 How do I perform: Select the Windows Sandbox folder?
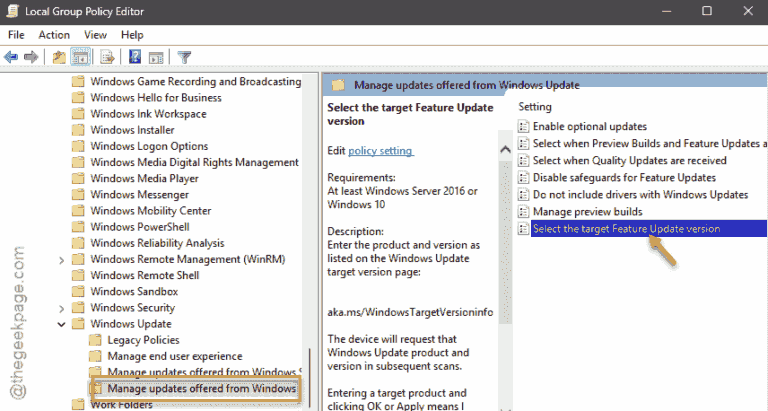(134, 291)
